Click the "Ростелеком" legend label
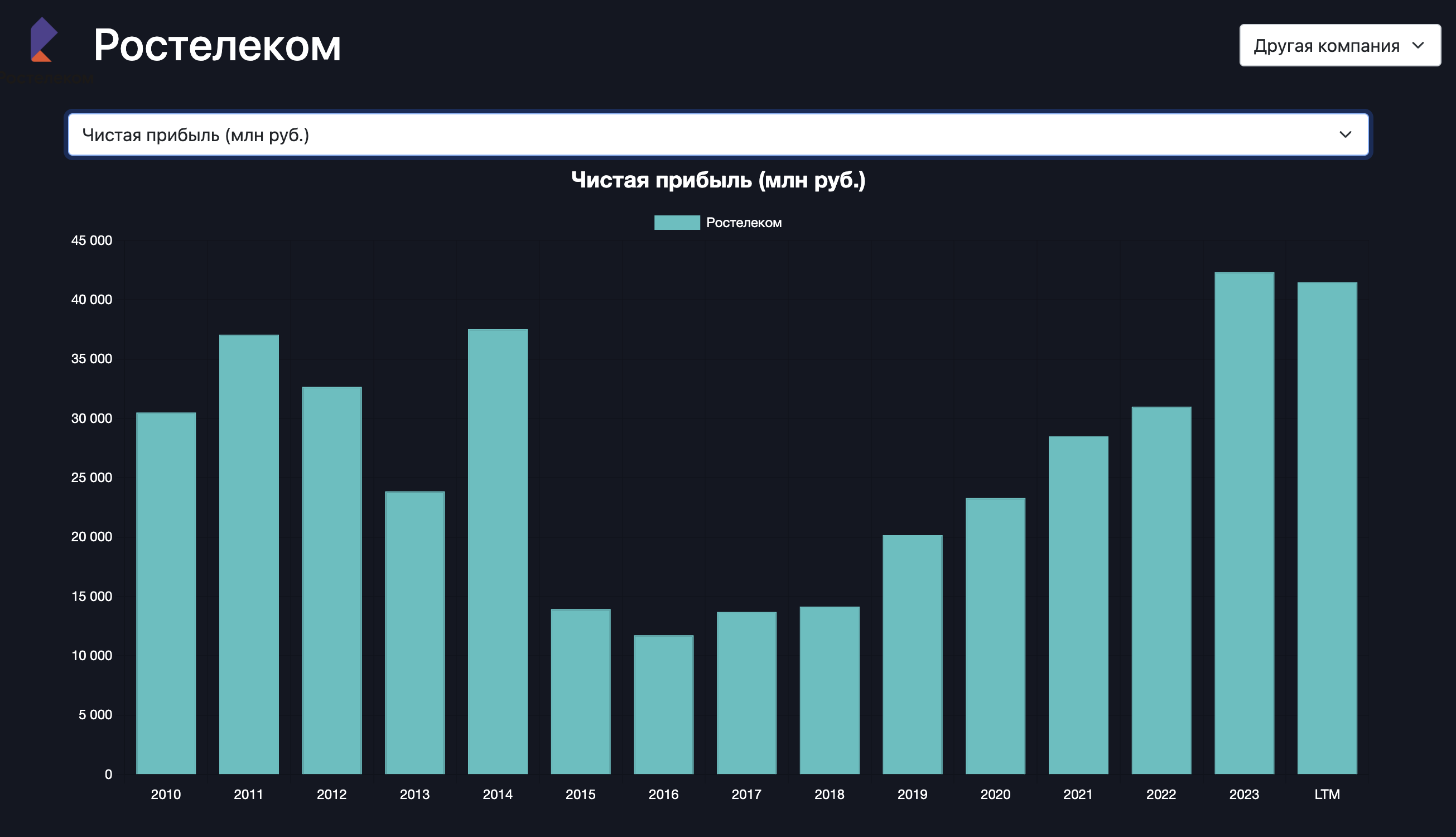The width and height of the screenshot is (1456, 837). 744,223
